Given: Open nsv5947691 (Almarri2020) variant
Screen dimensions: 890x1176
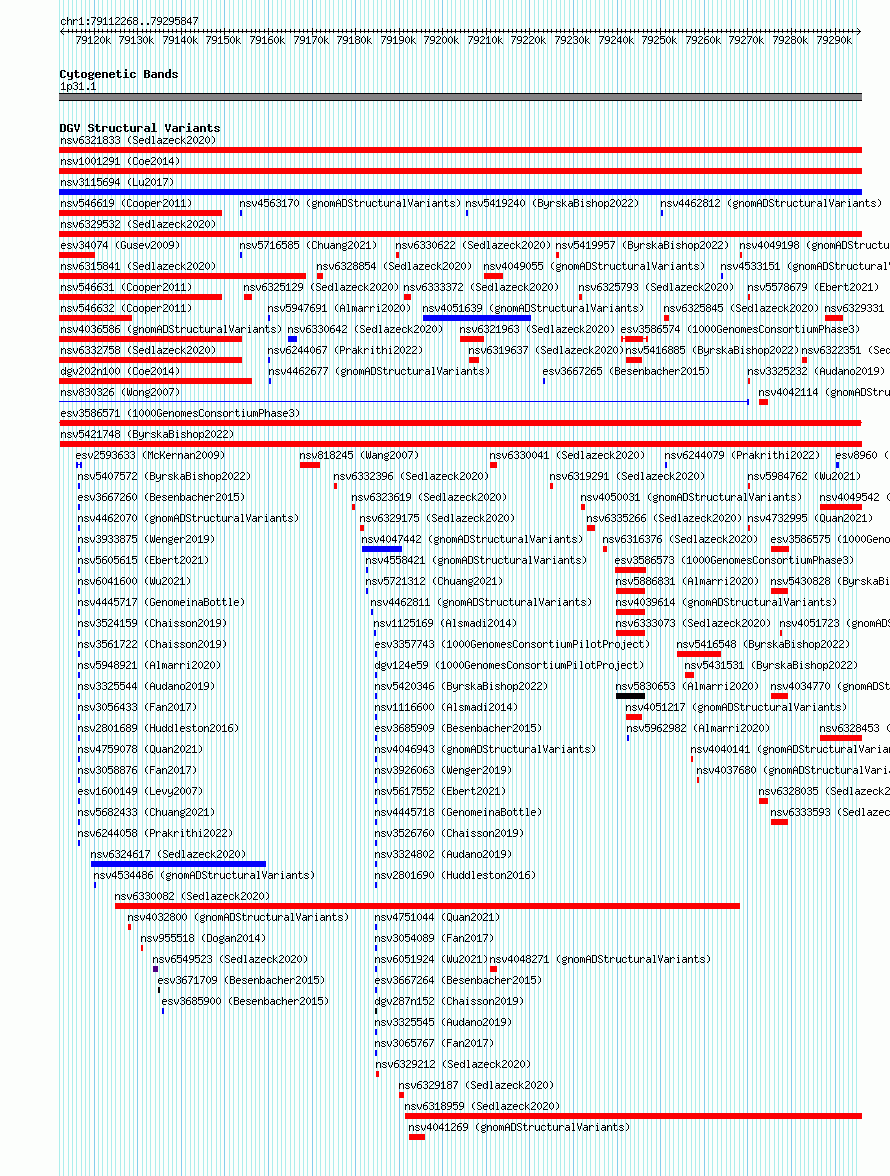Looking at the screenshot, I should click(x=340, y=308).
